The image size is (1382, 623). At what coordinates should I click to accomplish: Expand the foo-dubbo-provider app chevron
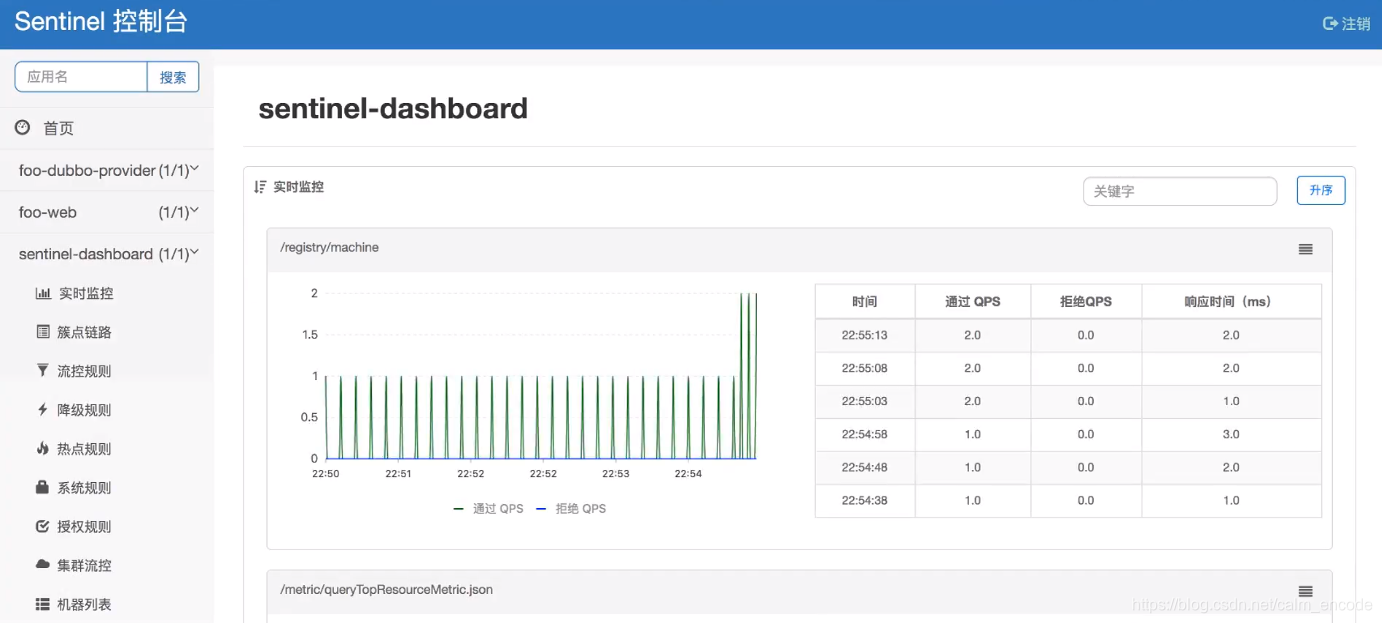(x=195, y=169)
